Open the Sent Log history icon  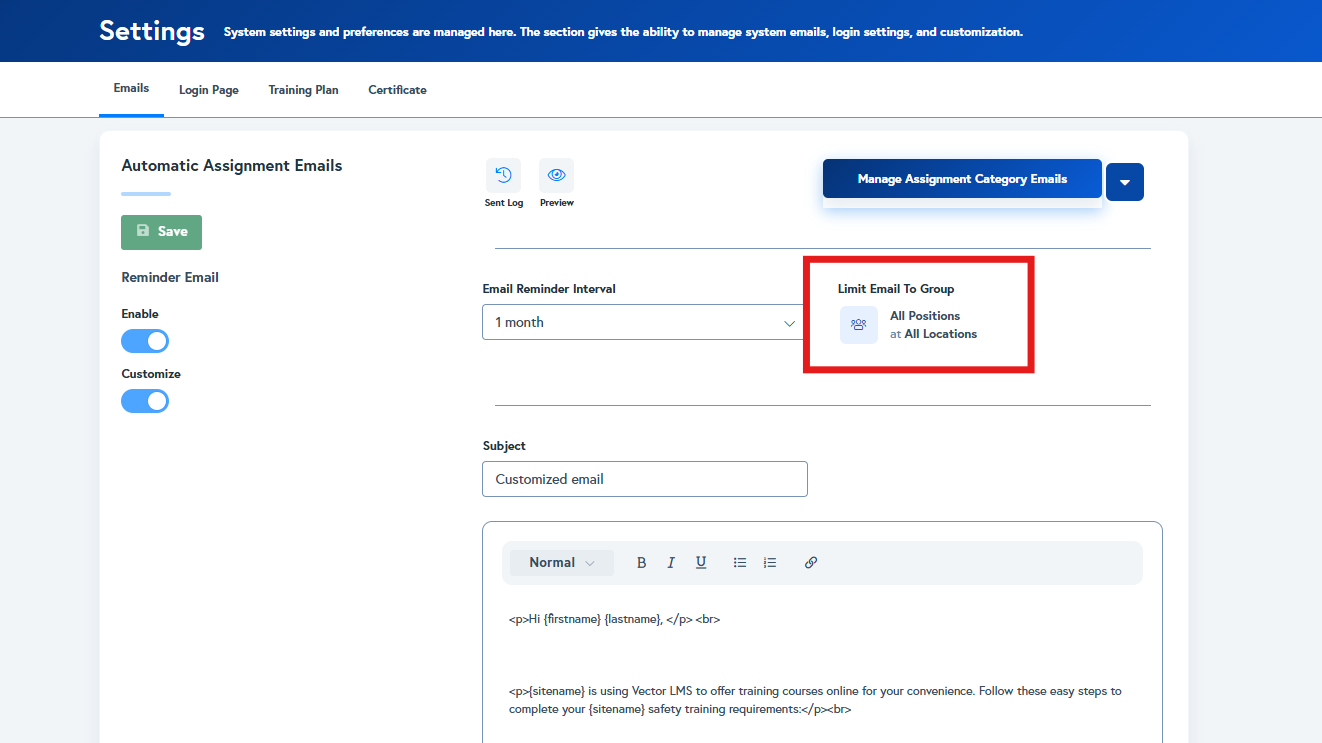503,175
